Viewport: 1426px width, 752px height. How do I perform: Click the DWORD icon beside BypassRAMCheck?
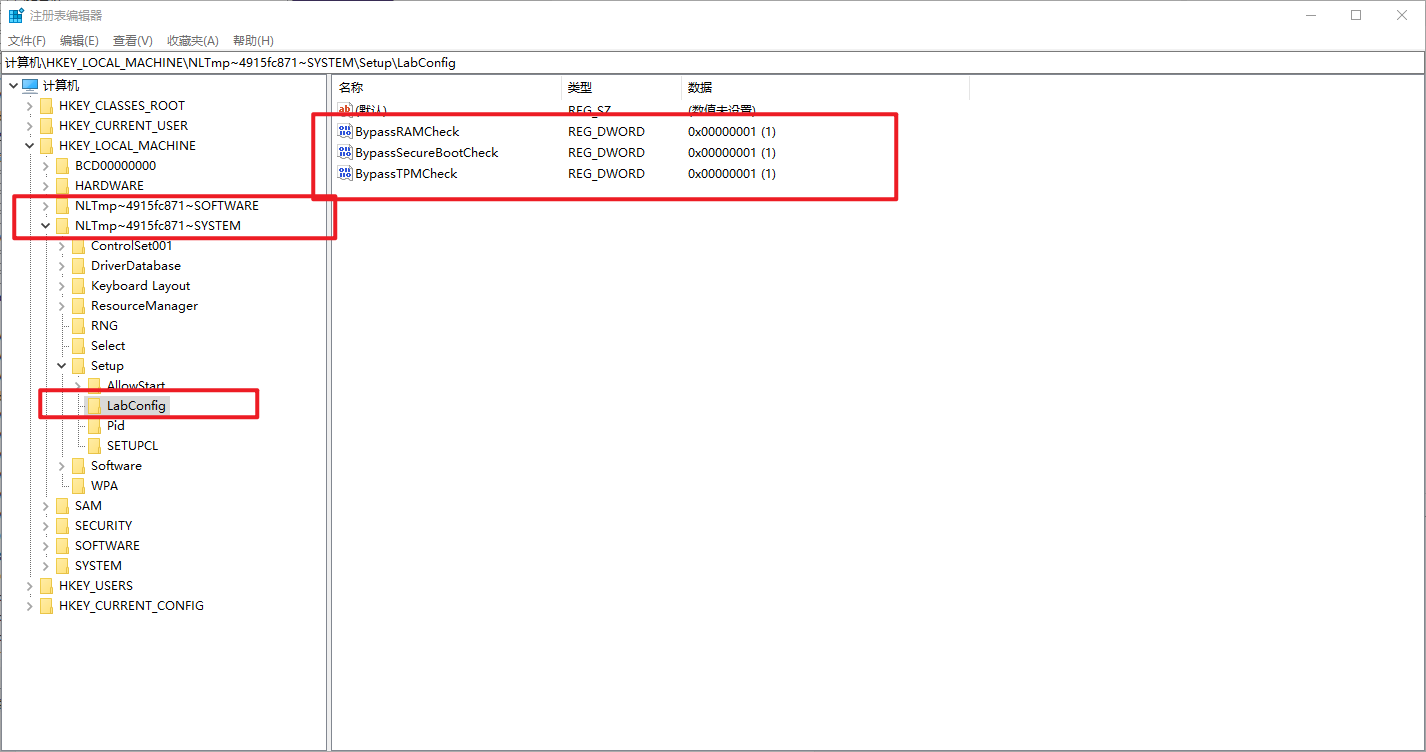point(346,132)
